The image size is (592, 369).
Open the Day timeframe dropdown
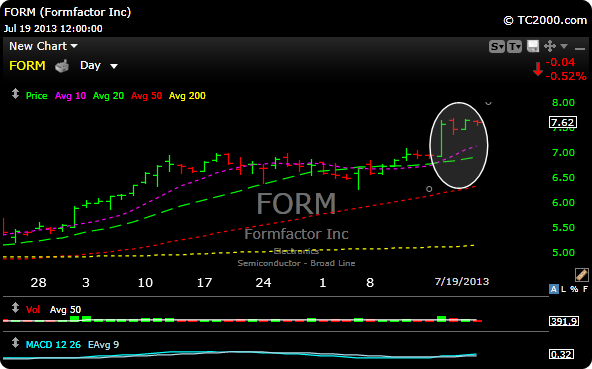pyautogui.click(x=99, y=66)
